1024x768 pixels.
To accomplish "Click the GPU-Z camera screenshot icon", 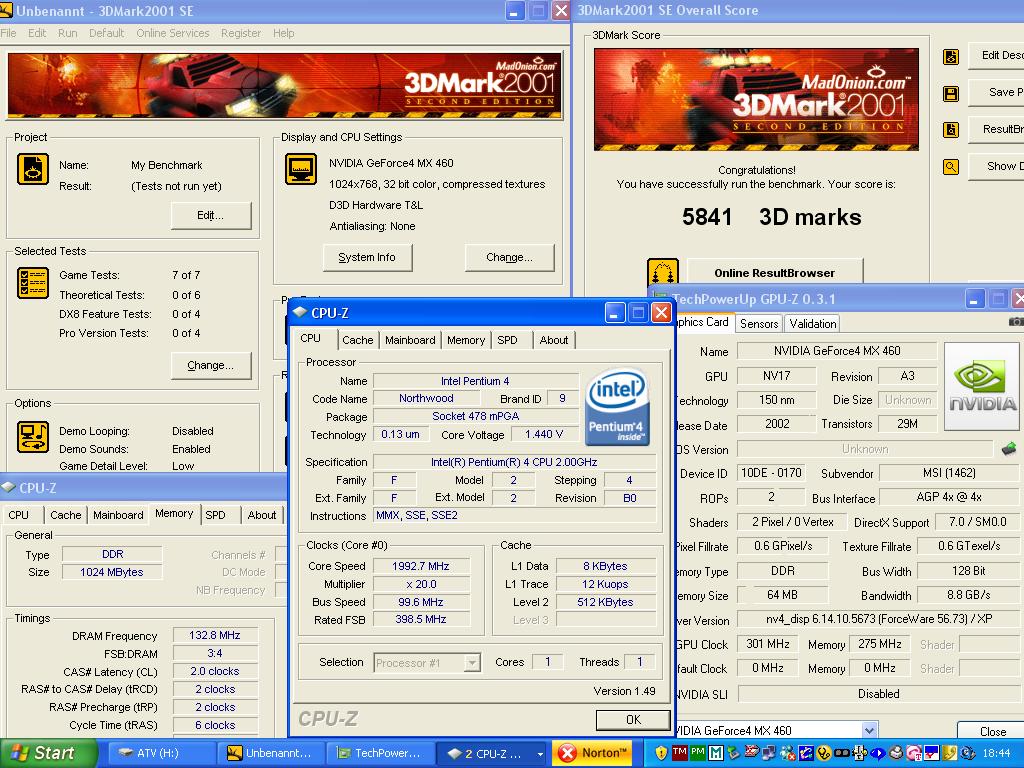I will [x=1016, y=321].
